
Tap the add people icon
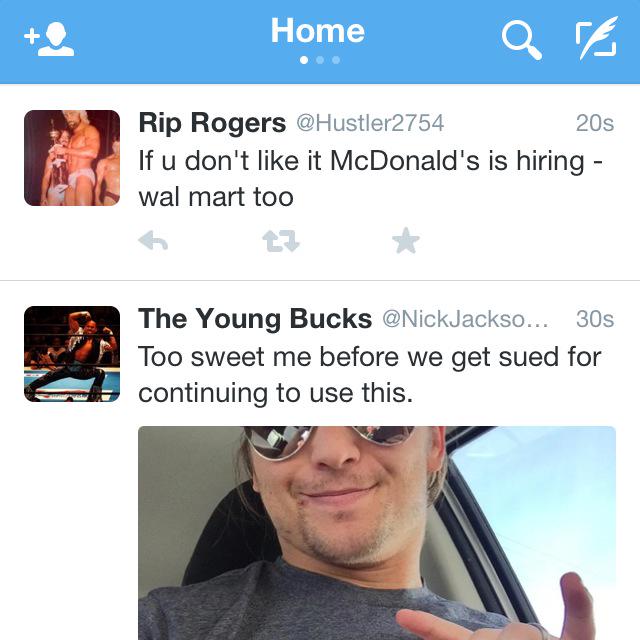(48, 40)
